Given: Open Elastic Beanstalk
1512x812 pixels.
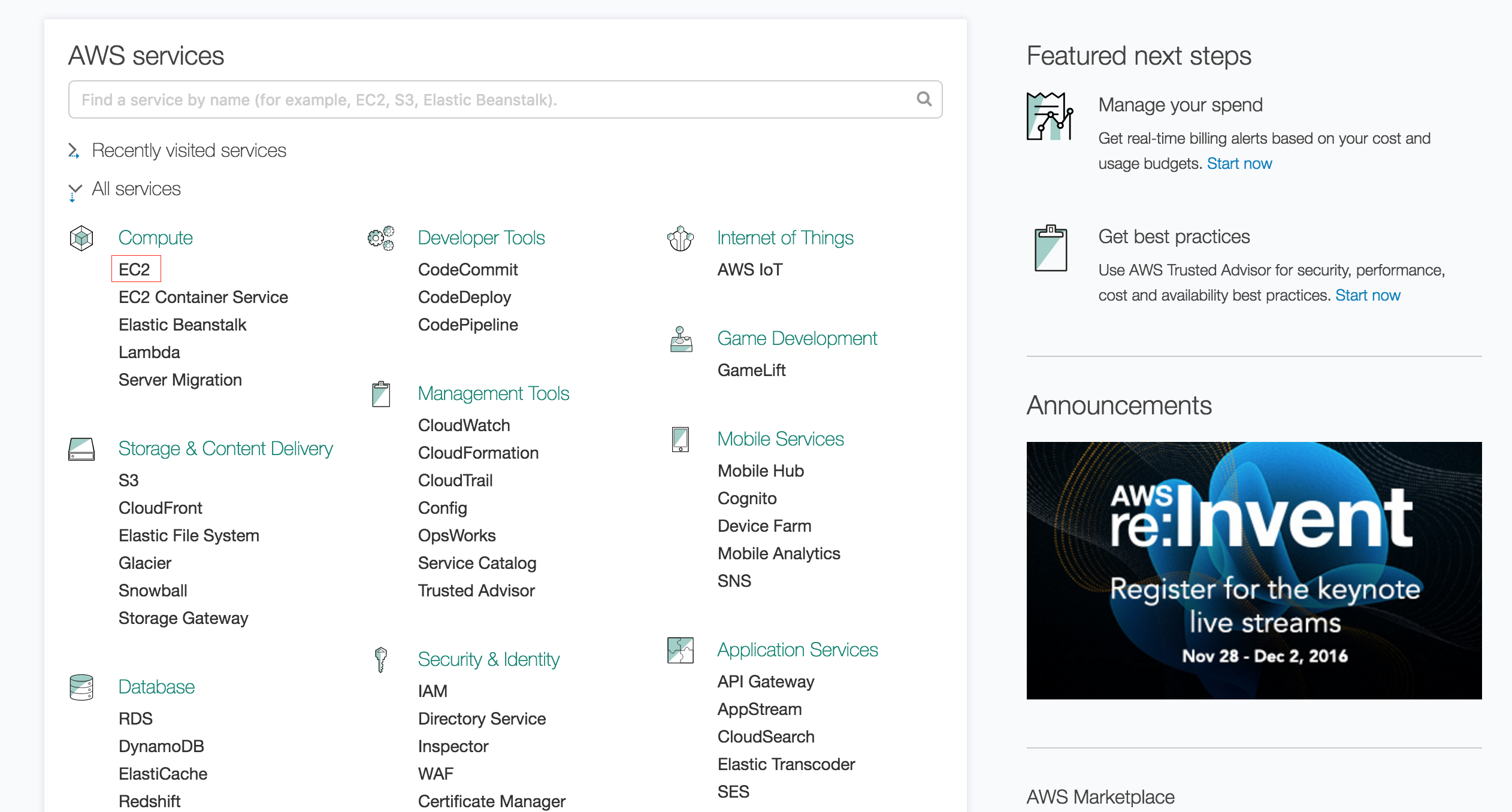Looking at the screenshot, I should pyautogui.click(x=182, y=325).
